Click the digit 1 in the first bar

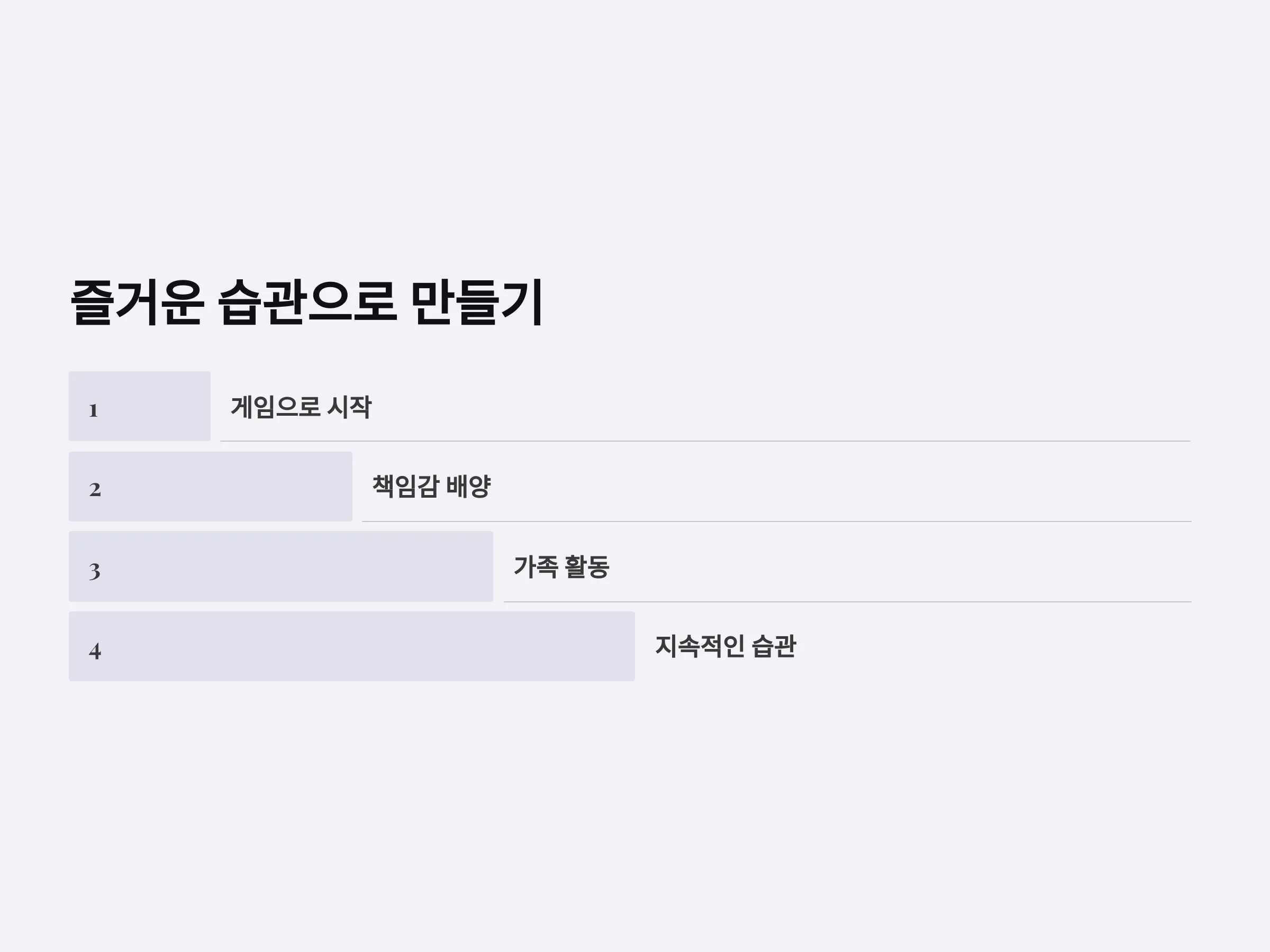(94, 410)
